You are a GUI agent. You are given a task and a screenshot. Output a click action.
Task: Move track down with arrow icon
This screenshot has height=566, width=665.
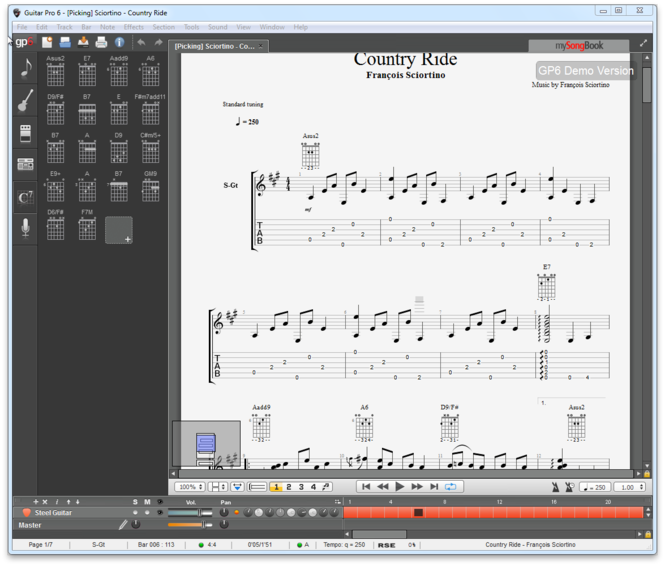(x=78, y=502)
